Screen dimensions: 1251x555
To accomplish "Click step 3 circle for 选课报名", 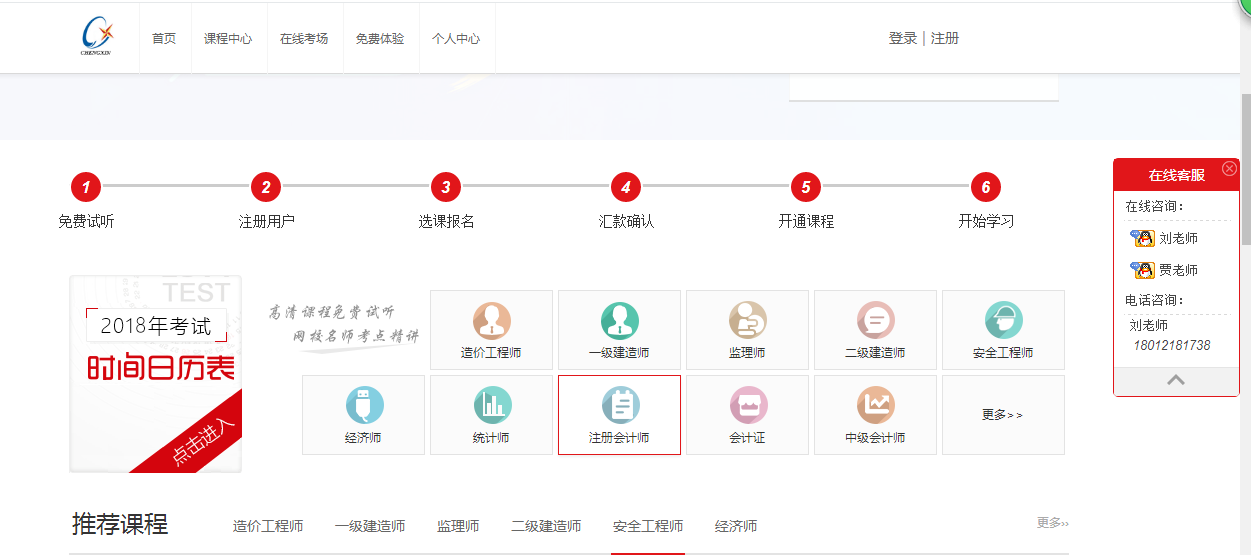I will (446, 187).
